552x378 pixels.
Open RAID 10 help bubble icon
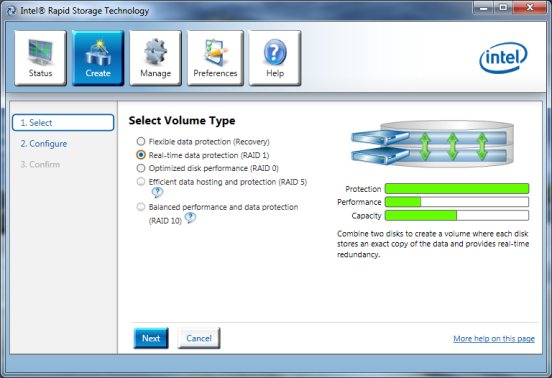[x=190, y=218]
